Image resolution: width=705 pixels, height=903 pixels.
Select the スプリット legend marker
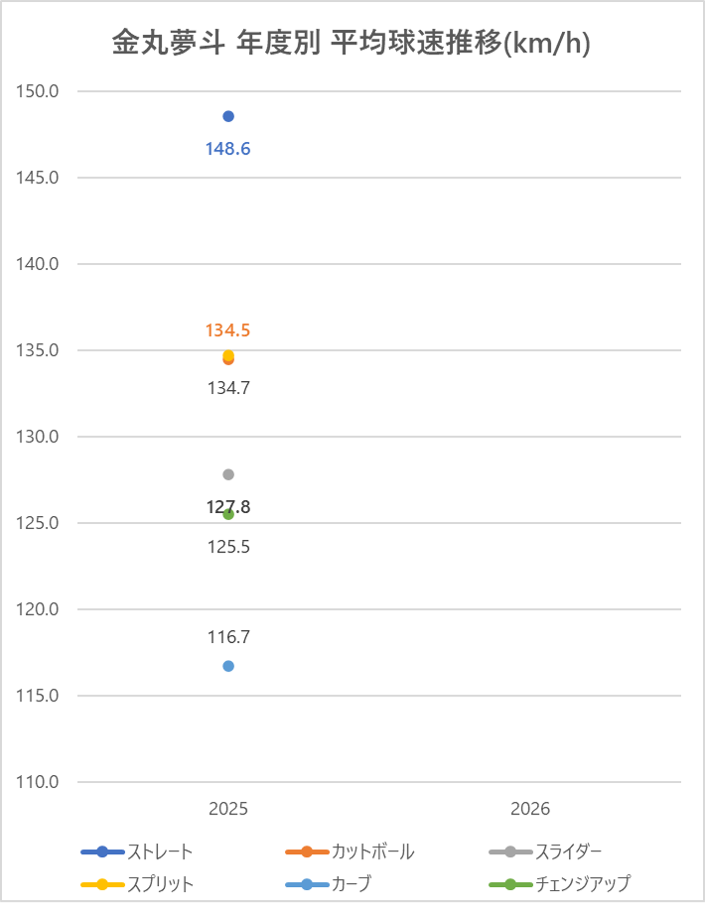[x=102, y=884]
